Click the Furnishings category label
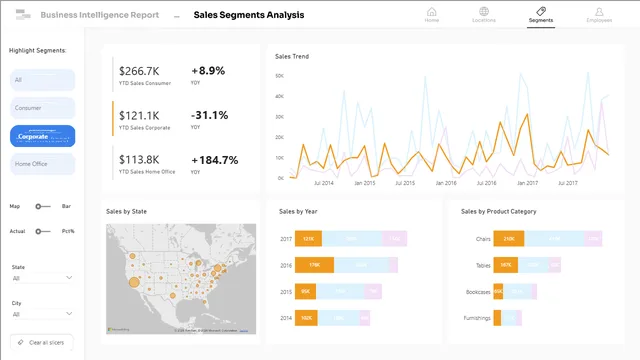Viewport: 640px width, 360px height. 477,318
